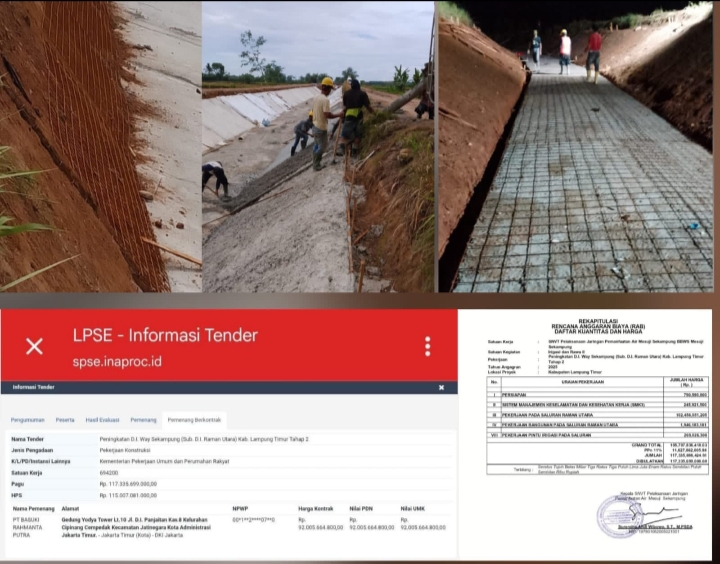This screenshot has width=720, height=564.
Task: Open the left photo of wire-mesh slope
Action: [99, 146]
